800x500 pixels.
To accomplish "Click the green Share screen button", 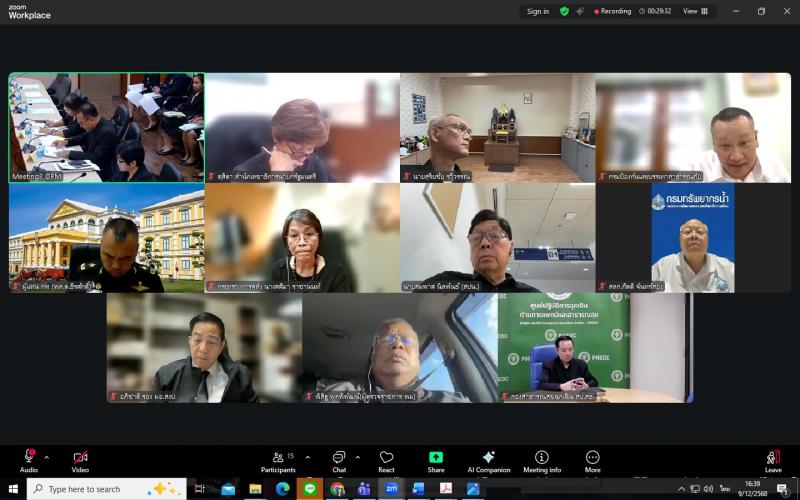I will [x=436, y=461].
